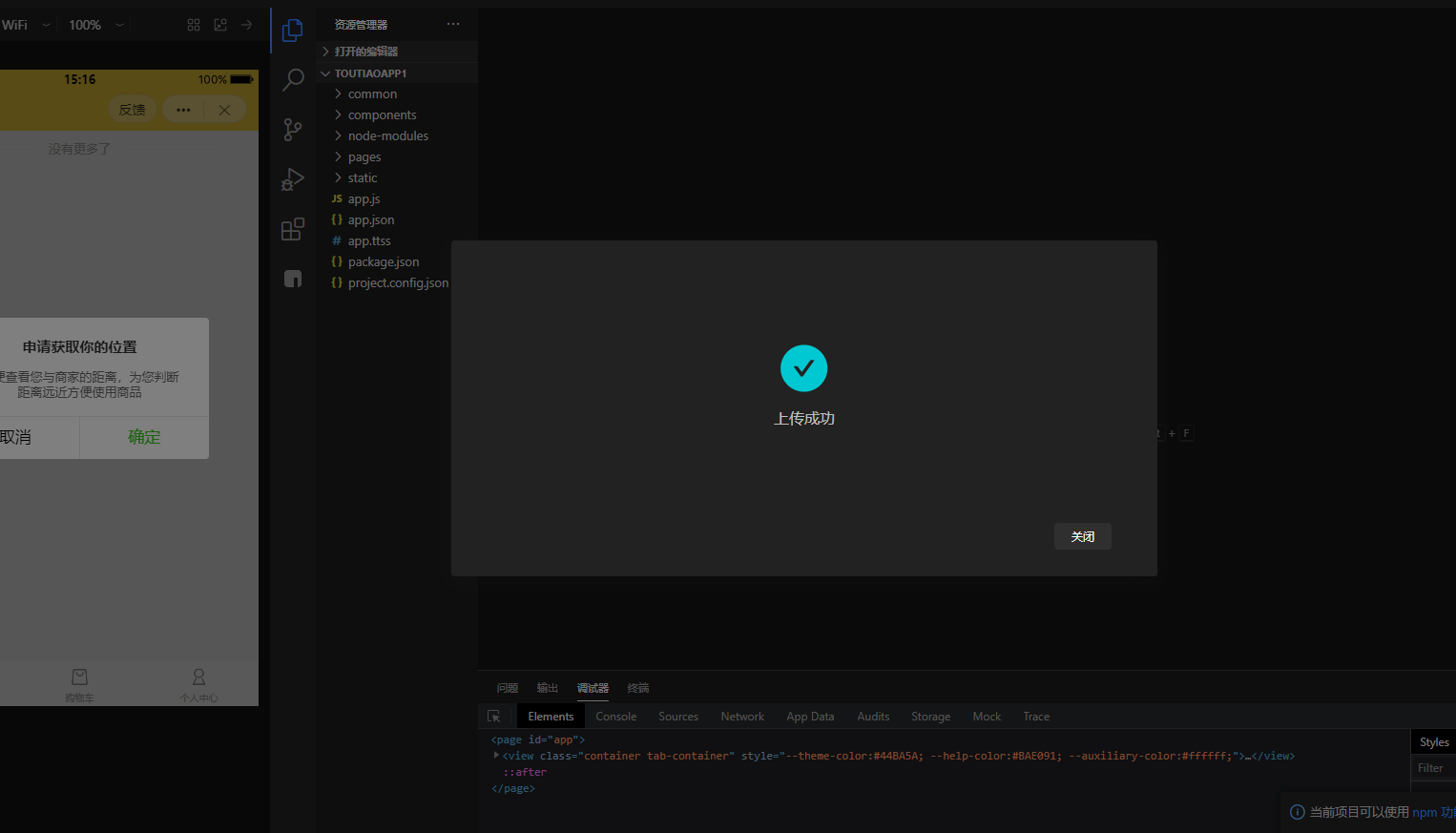Expand the components folder

tap(397, 115)
